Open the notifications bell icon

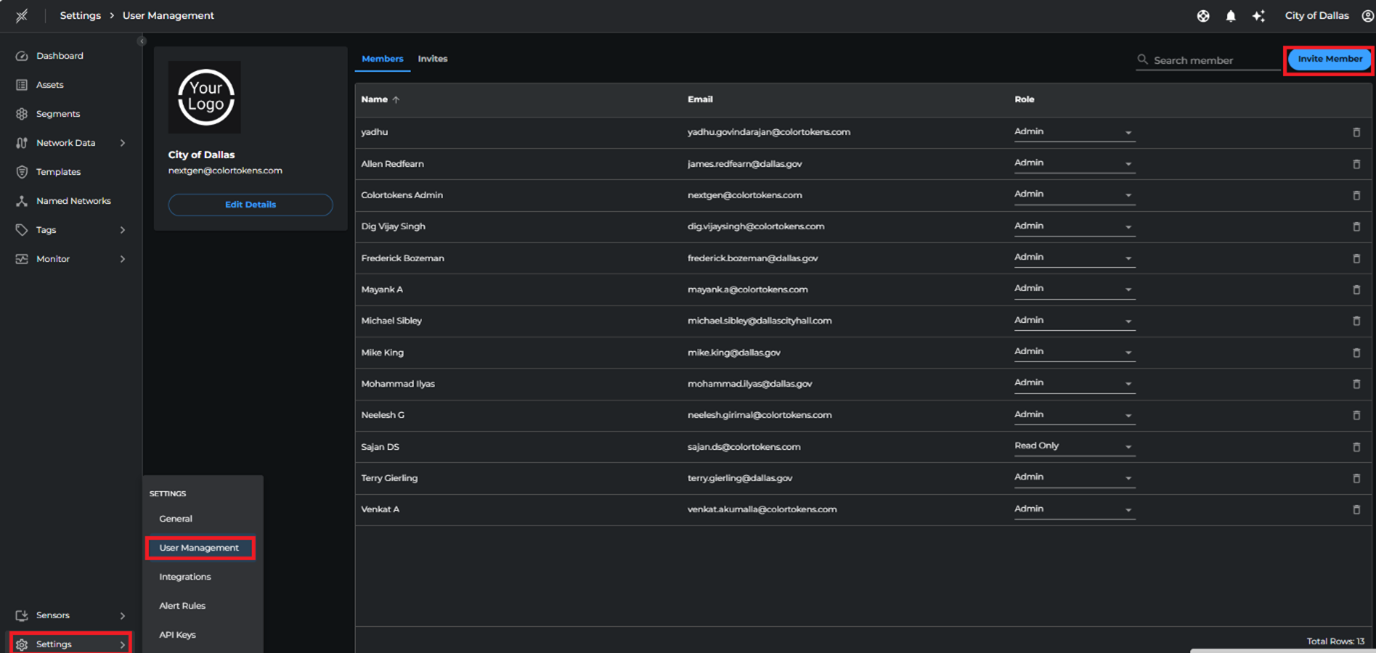1231,16
